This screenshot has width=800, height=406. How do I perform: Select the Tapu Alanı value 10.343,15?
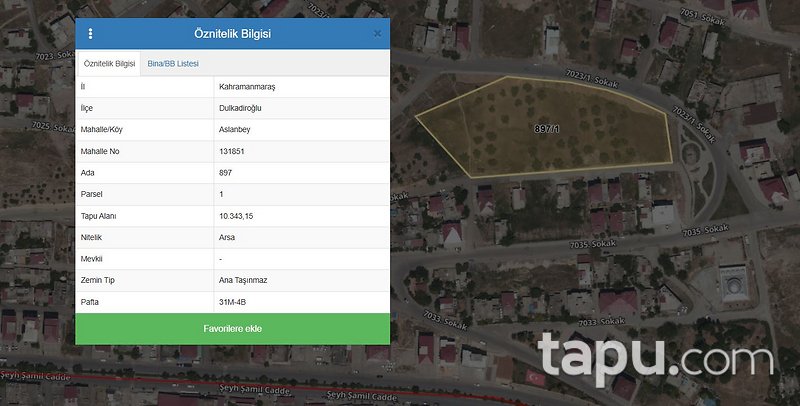tap(236, 216)
